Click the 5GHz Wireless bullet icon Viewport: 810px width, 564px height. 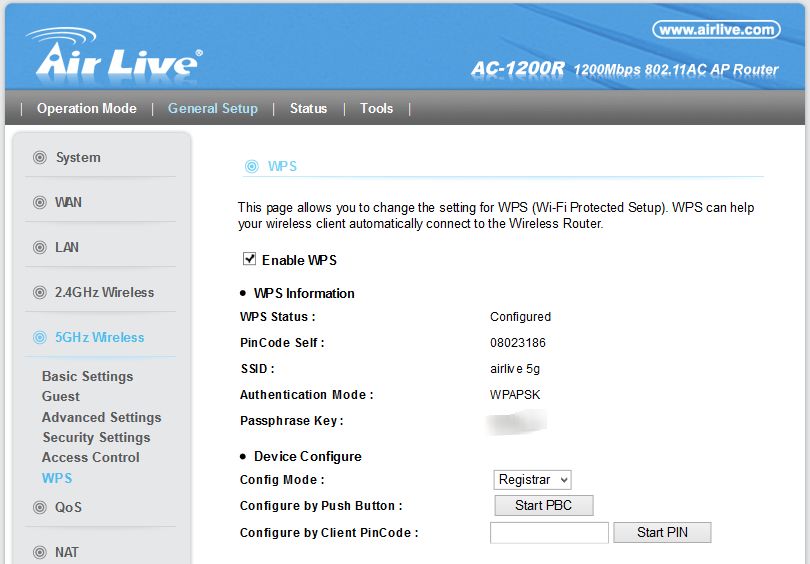pyautogui.click(x=40, y=338)
